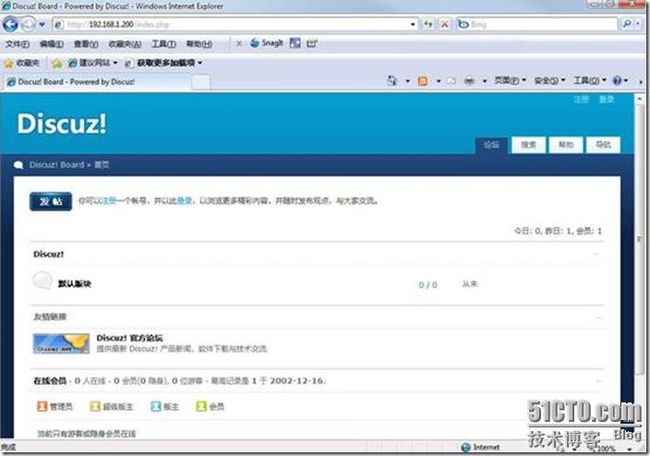Expand the address bar history dropdown arrow

pos(412,24)
